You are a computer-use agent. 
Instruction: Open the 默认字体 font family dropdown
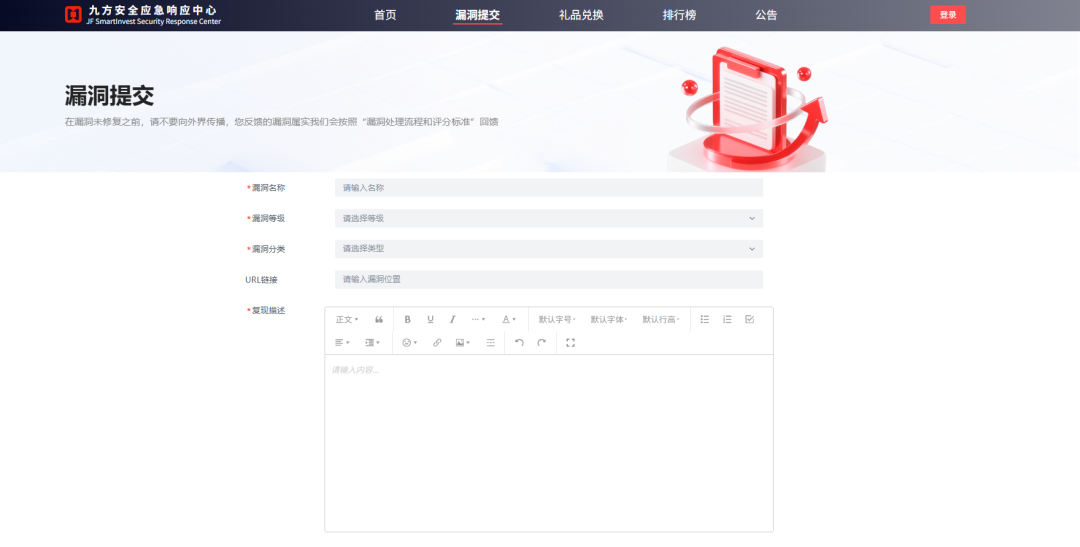click(609, 320)
